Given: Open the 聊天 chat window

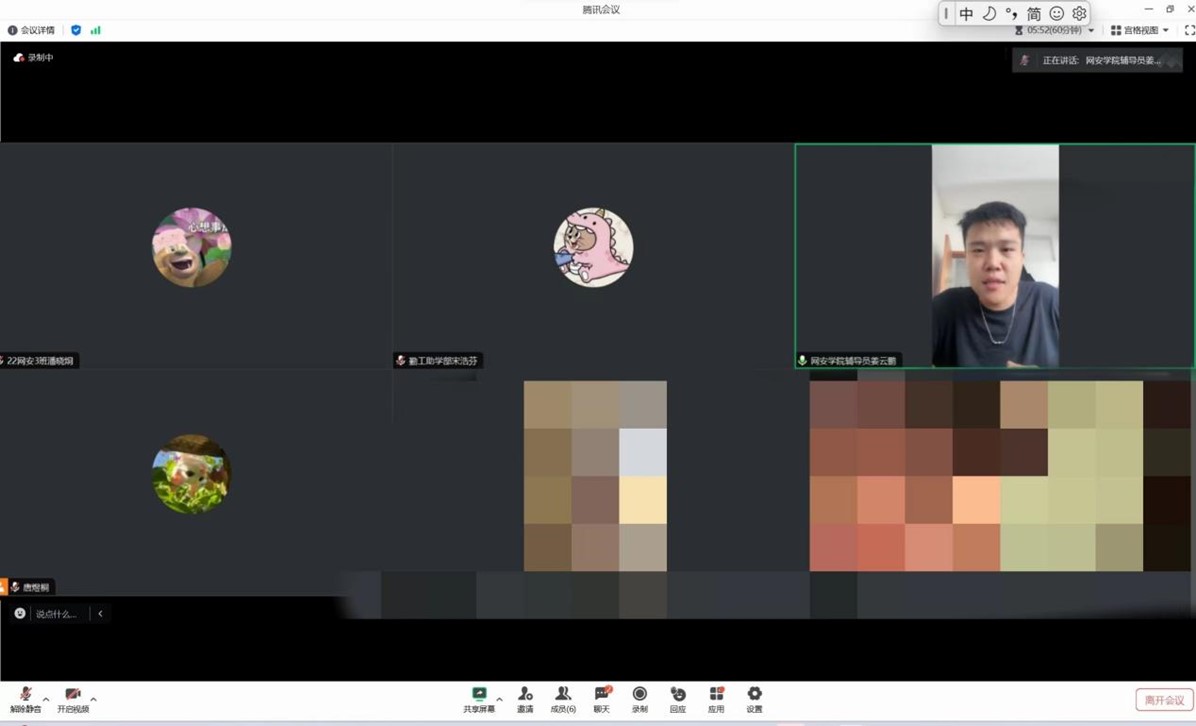Looking at the screenshot, I should (x=601, y=698).
